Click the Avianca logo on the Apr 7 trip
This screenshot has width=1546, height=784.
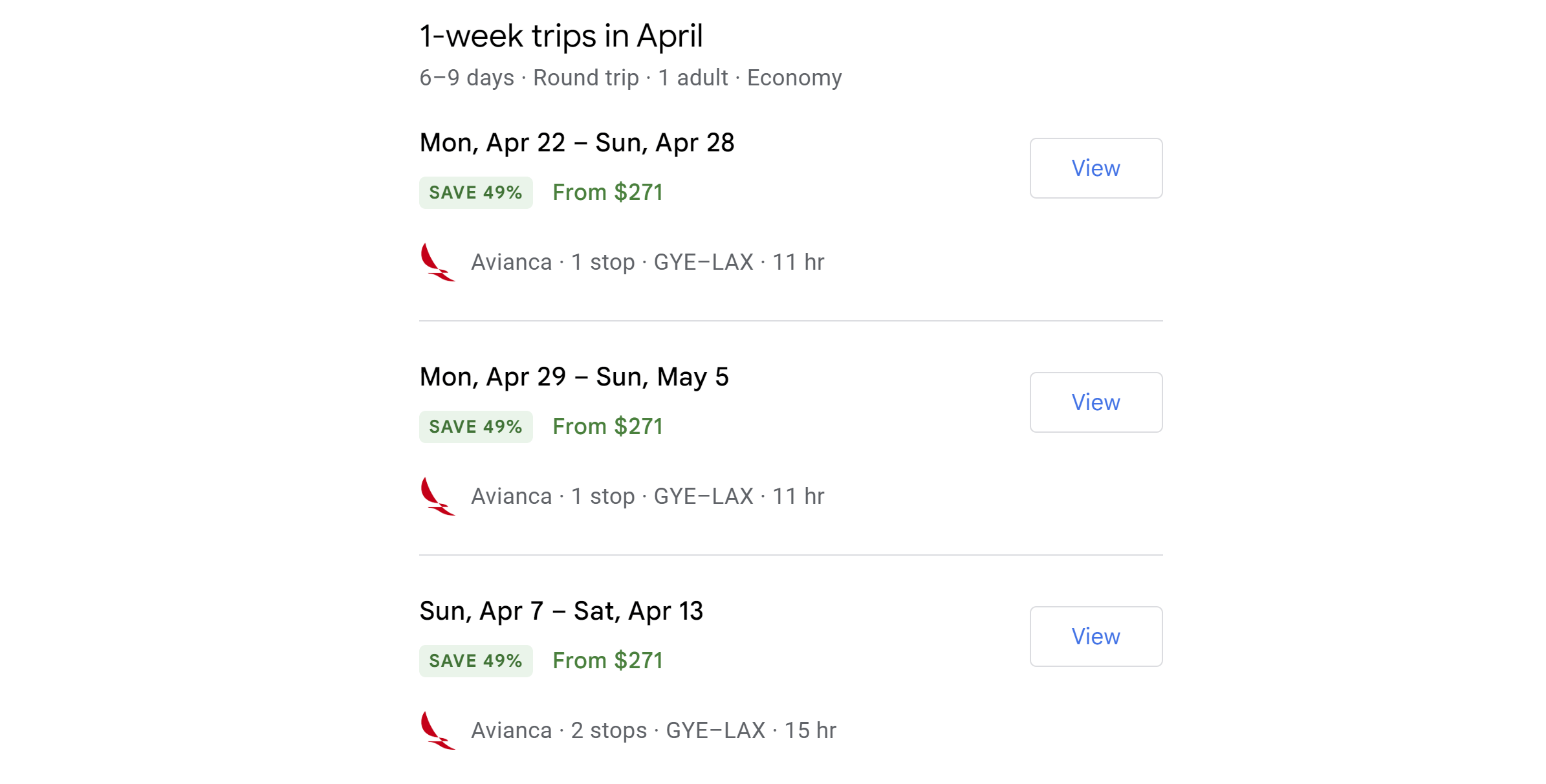437,730
